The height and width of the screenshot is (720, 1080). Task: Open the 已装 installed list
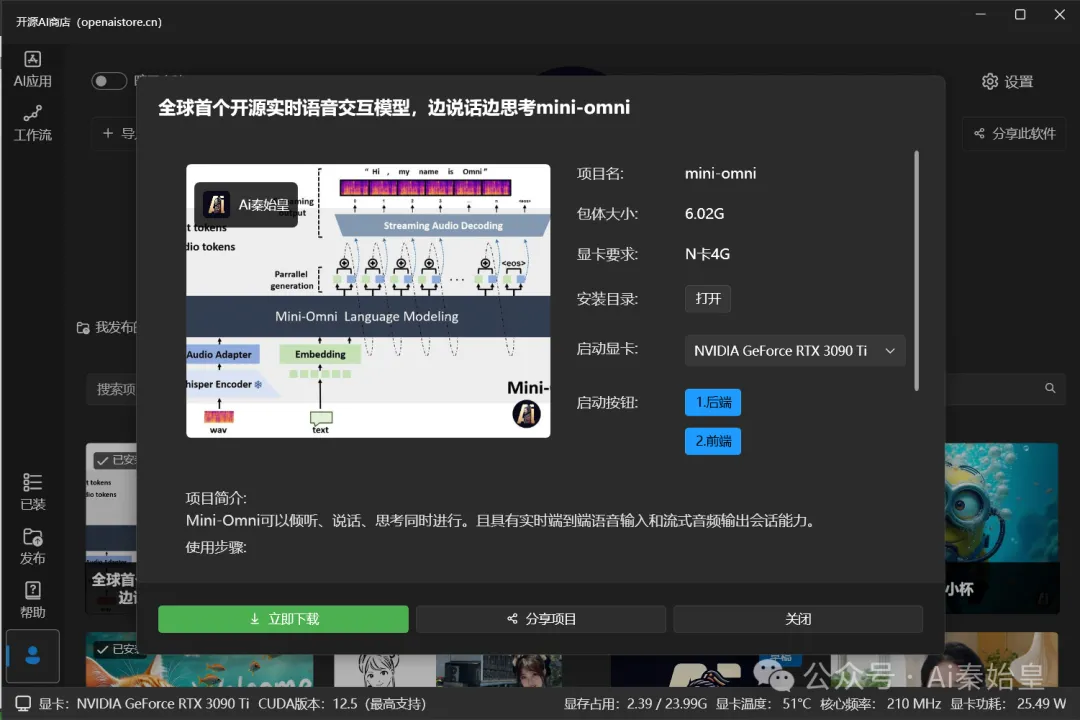click(x=32, y=492)
